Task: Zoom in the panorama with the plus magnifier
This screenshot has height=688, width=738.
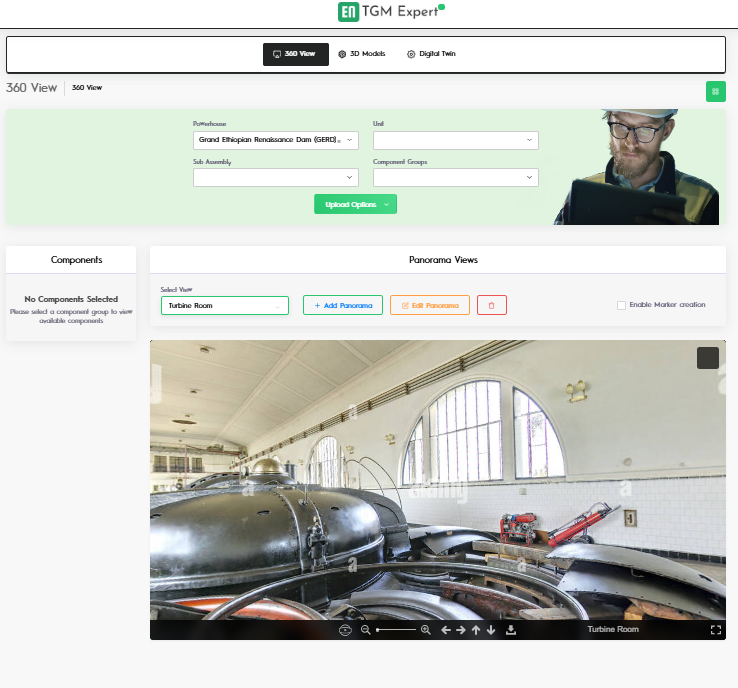Action: pos(426,630)
